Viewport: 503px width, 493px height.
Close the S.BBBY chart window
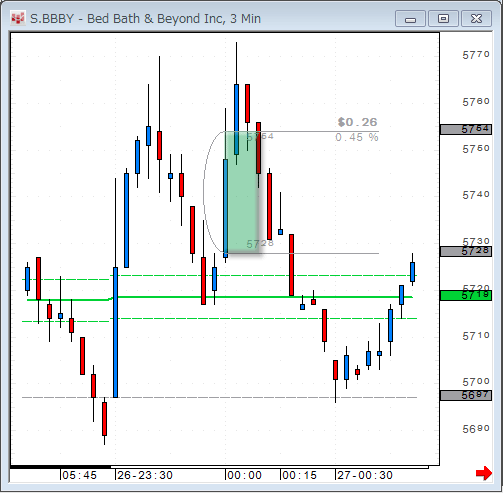tap(476, 18)
